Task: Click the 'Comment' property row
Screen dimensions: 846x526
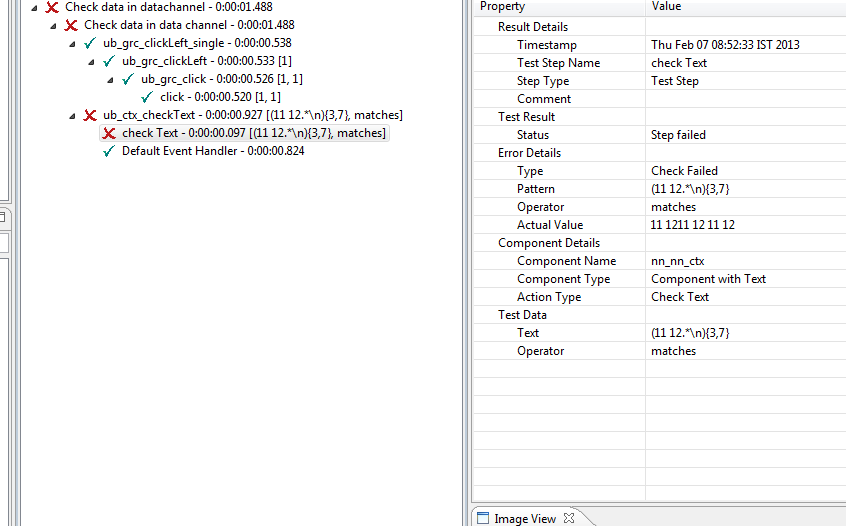Action: click(x=544, y=99)
